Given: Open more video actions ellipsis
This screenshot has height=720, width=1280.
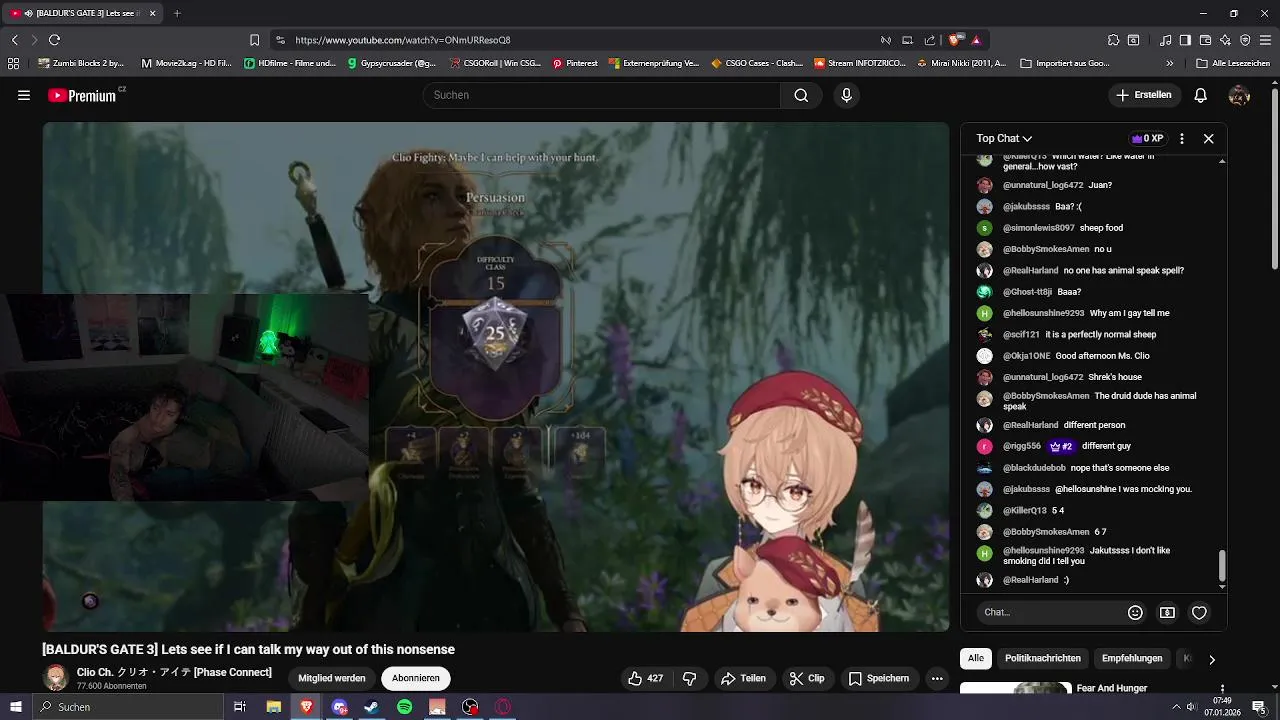Looking at the screenshot, I should [937, 678].
